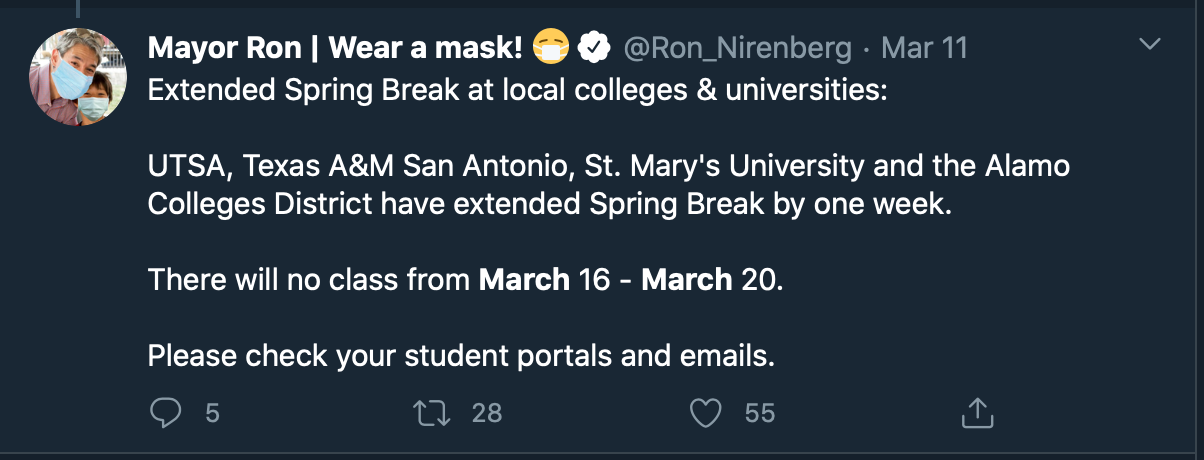This screenshot has height=460, width=1204.
Task: Click the sentence mentioning UTSA and Texas A&M
Action: point(608,165)
